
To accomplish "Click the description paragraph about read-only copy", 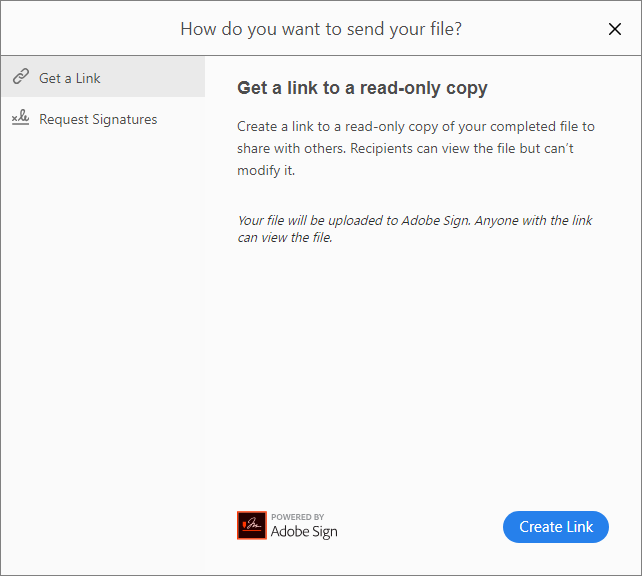I will [416, 148].
